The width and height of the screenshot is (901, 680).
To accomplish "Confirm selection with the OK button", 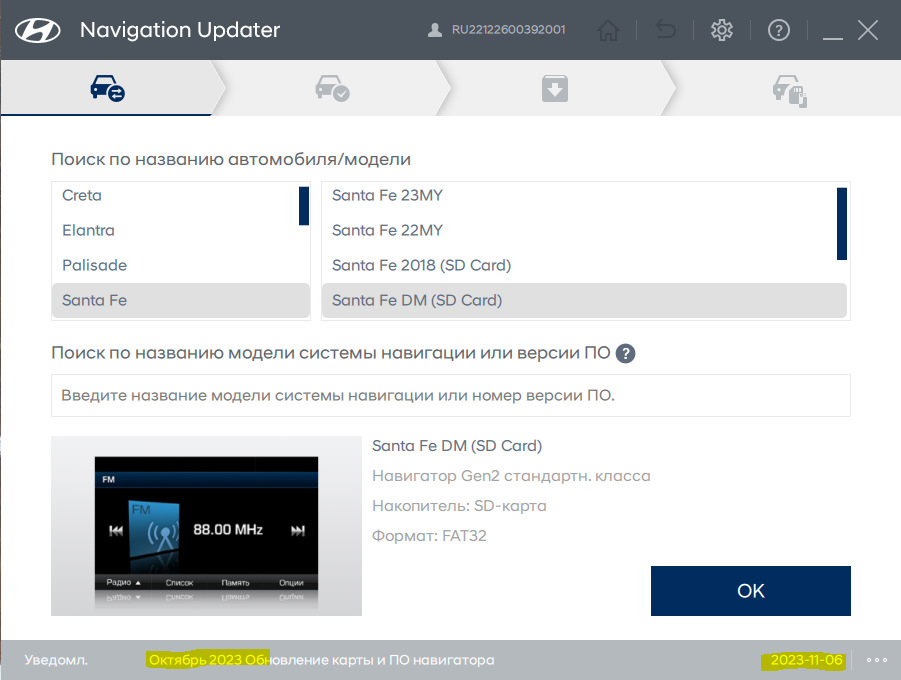I will [750, 591].
